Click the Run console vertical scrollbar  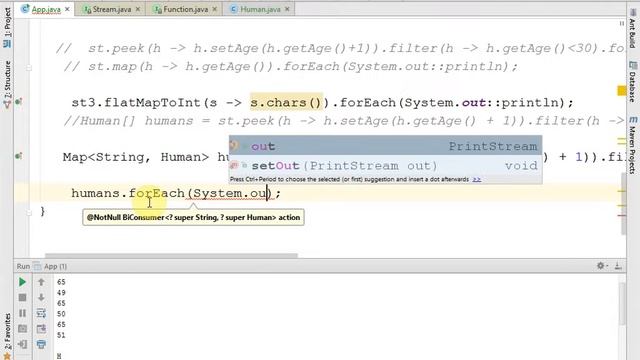pos(622,304)
